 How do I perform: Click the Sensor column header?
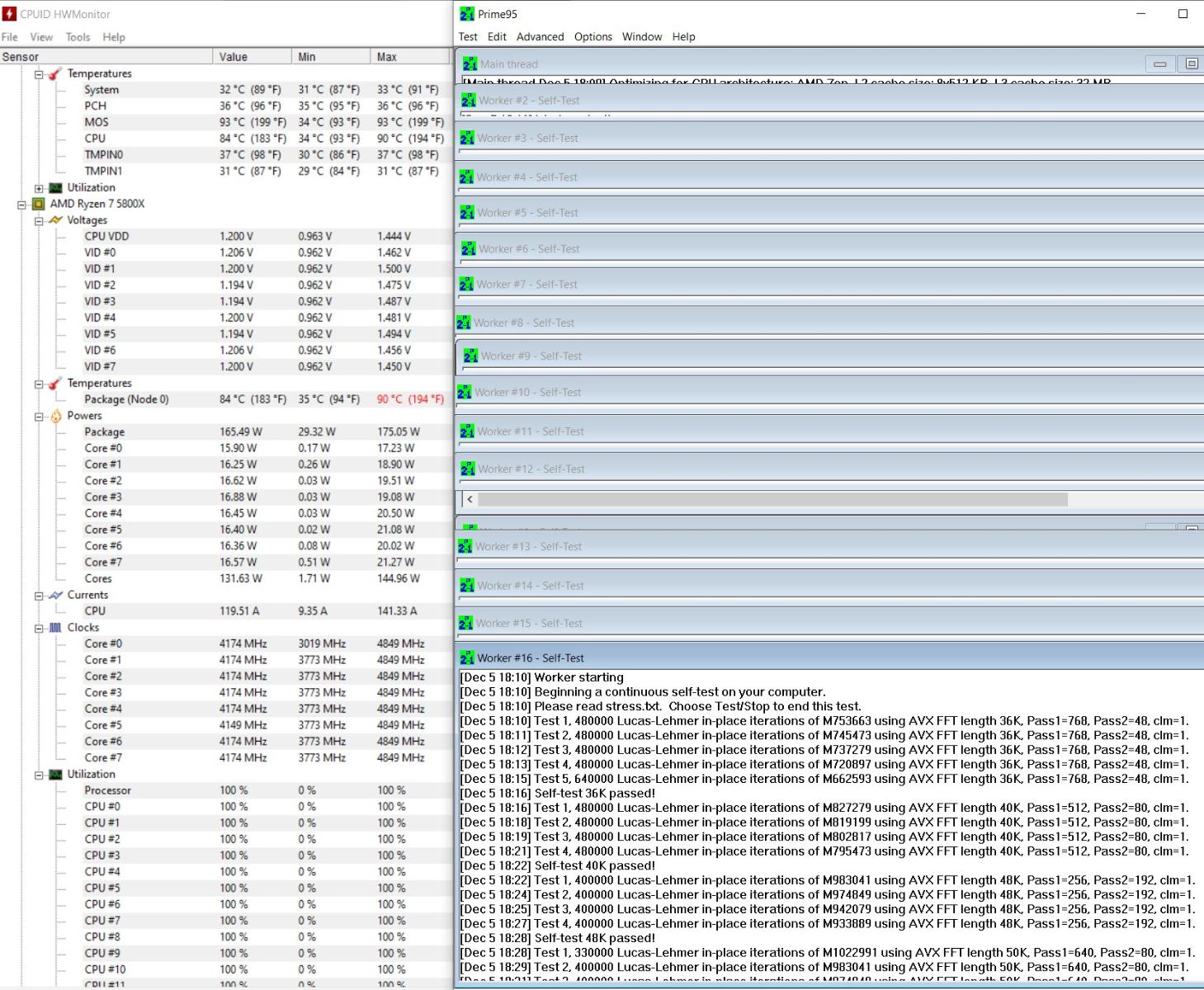point(106,57)
